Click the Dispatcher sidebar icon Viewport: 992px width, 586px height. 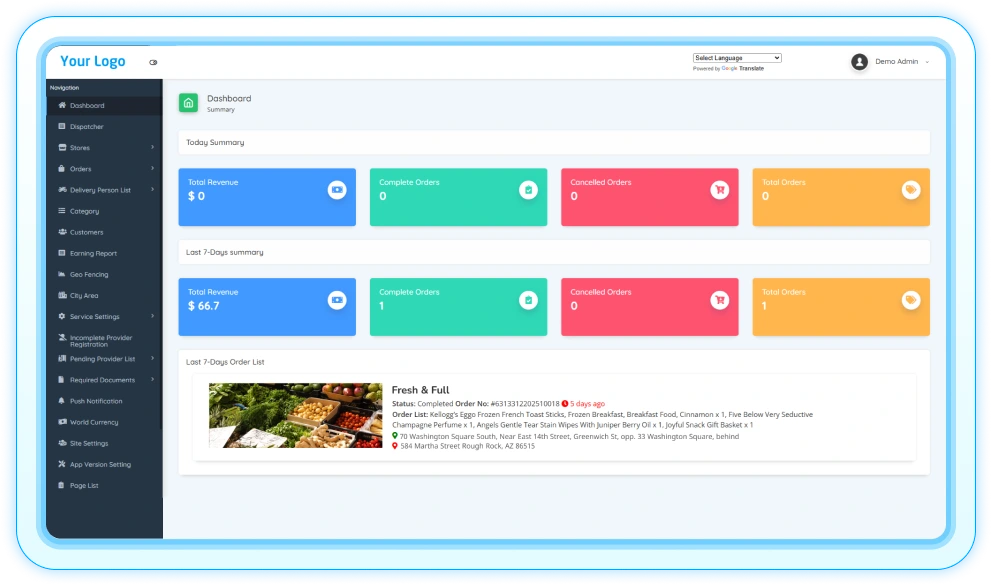click(x=62, y=126)
